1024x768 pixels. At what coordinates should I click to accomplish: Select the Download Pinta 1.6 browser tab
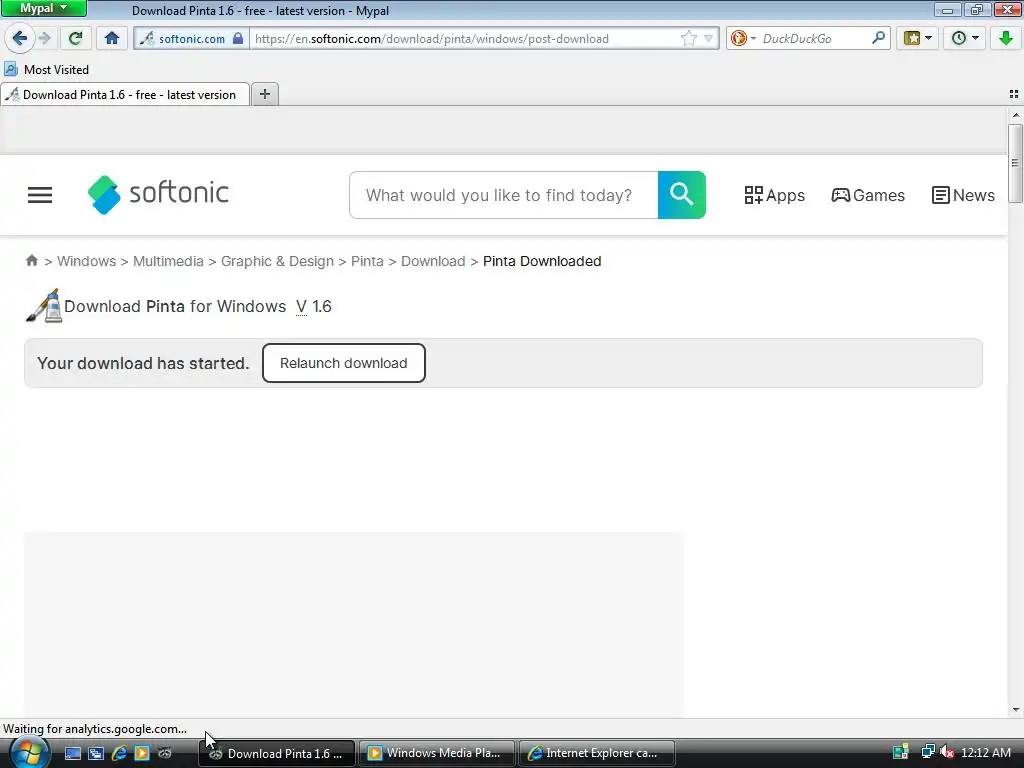(x=125, y=95)
